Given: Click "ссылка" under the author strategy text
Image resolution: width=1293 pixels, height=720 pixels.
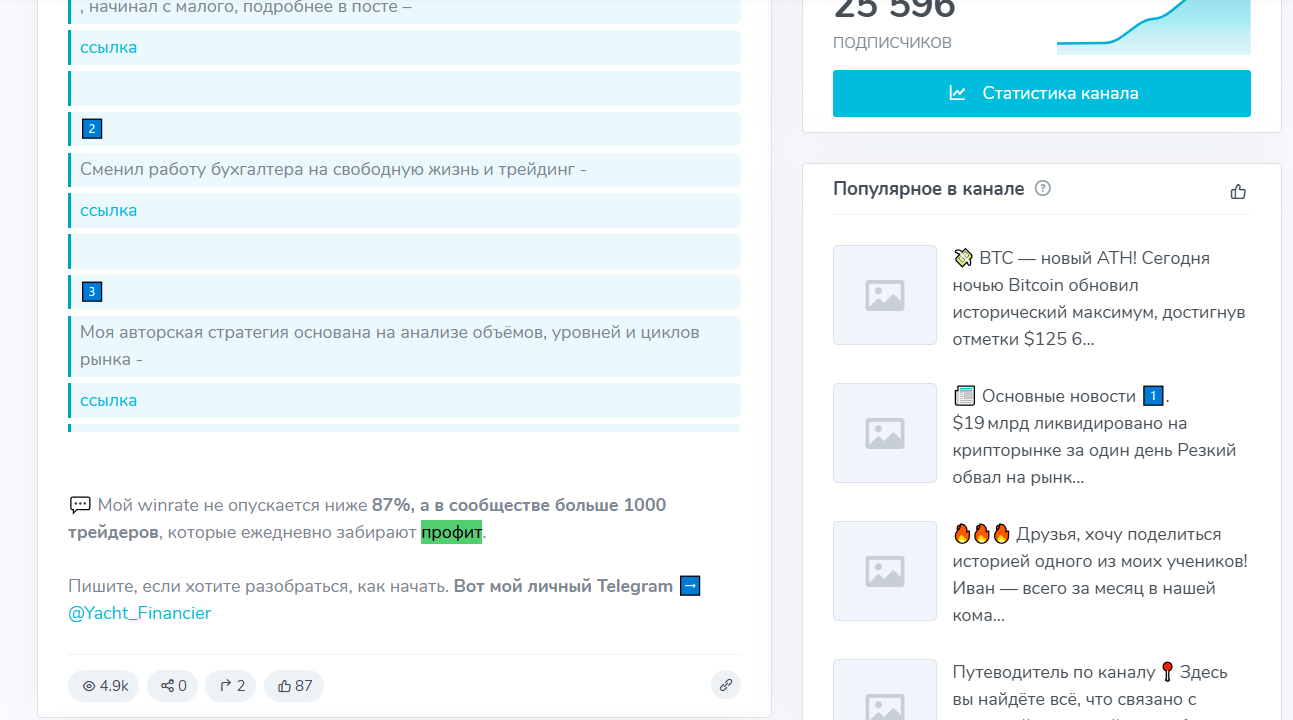Looking at the screenshot, I should (109, 400).
